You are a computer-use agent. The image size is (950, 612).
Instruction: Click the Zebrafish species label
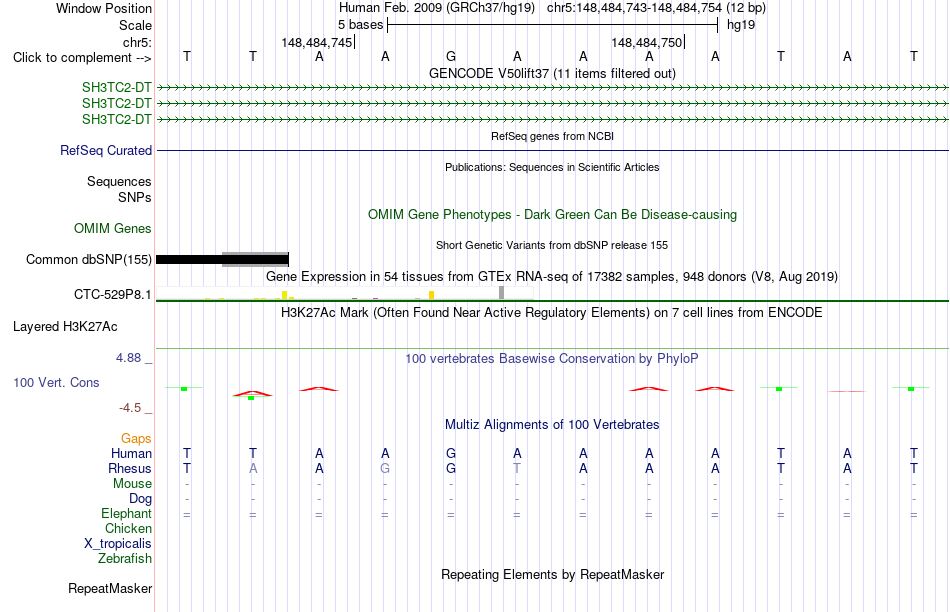tap(125, 558)
